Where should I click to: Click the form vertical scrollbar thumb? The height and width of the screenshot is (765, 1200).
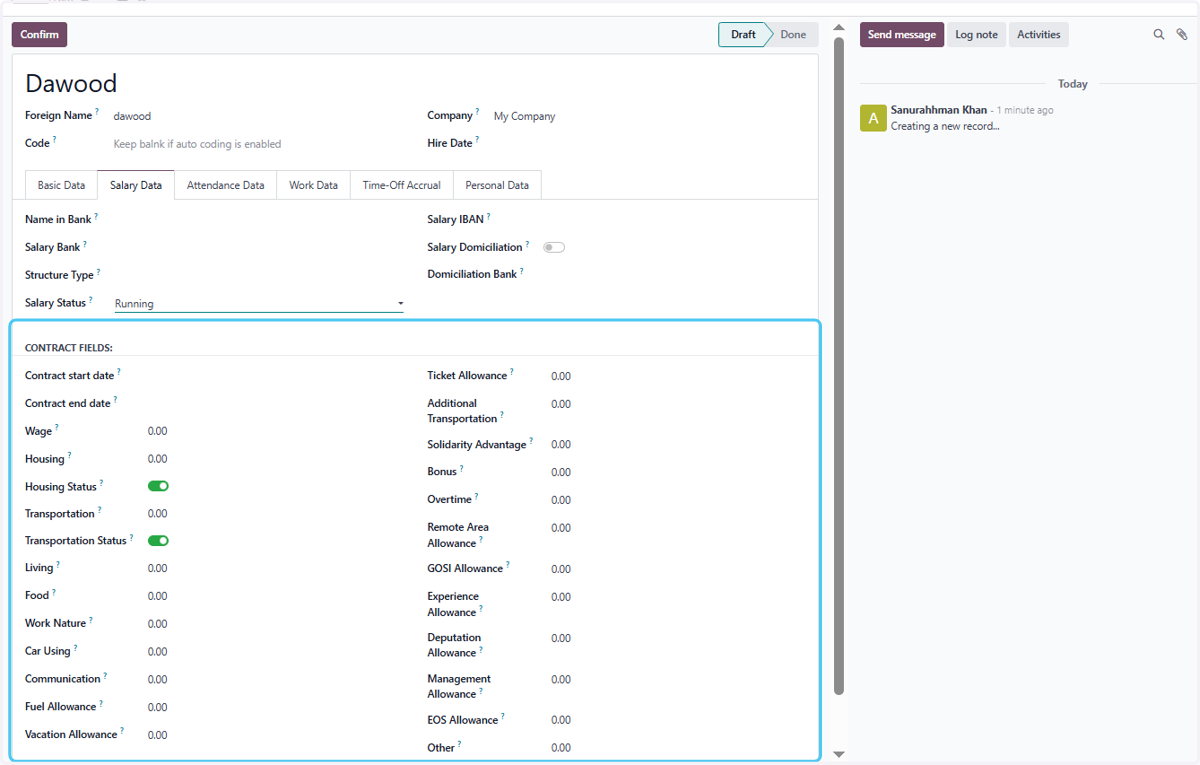[839, 366]
